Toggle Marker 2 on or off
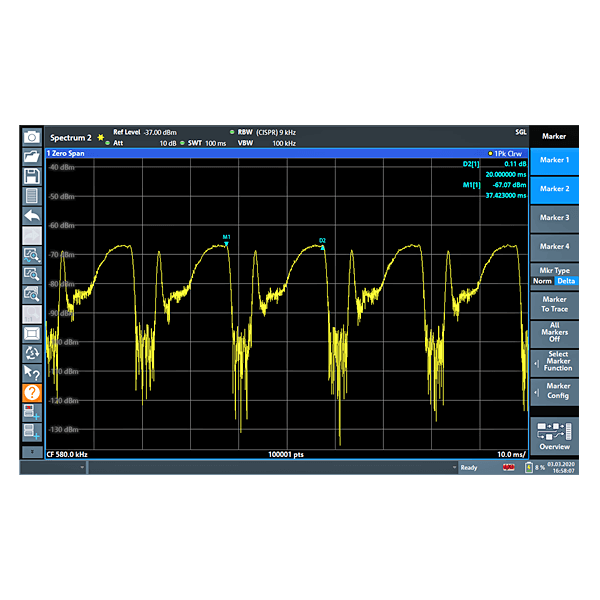The width and height of the screenshot is (600, 600). tap(554, 188)
